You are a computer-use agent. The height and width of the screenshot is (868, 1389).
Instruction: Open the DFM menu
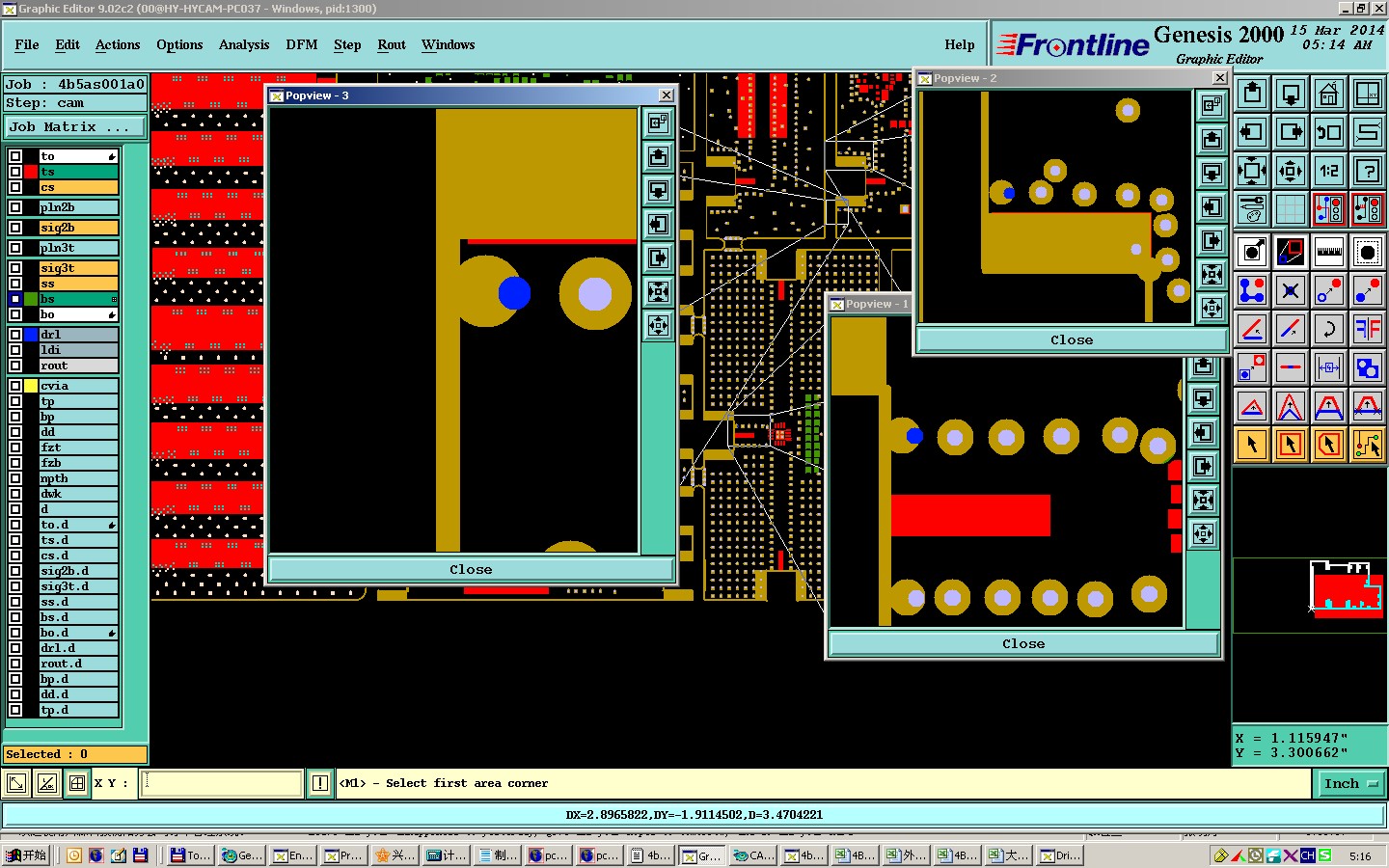(x=301, y=44)
